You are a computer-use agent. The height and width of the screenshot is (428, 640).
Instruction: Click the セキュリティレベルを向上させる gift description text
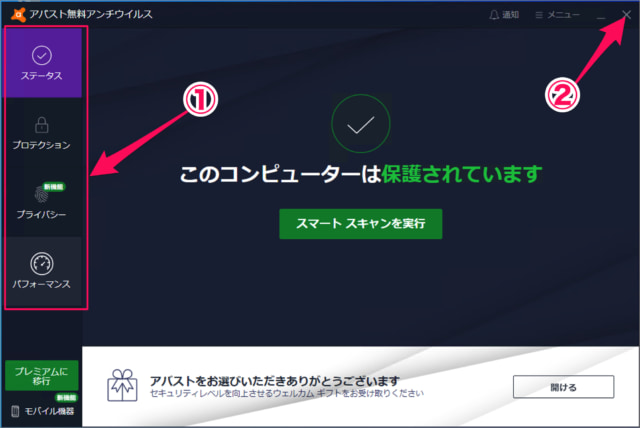287,393
